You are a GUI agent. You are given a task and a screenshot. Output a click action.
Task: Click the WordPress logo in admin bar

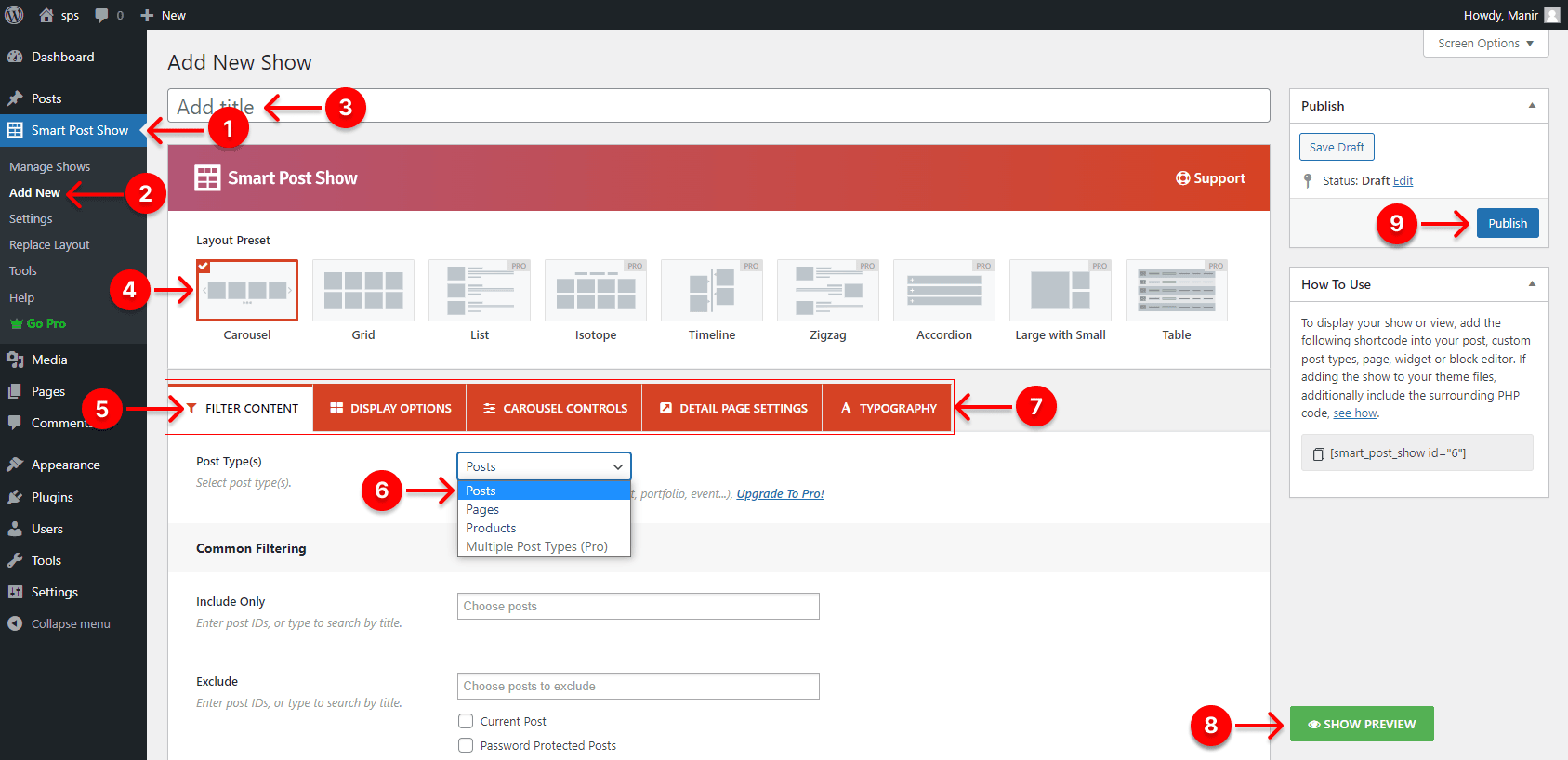pos(15,15)
